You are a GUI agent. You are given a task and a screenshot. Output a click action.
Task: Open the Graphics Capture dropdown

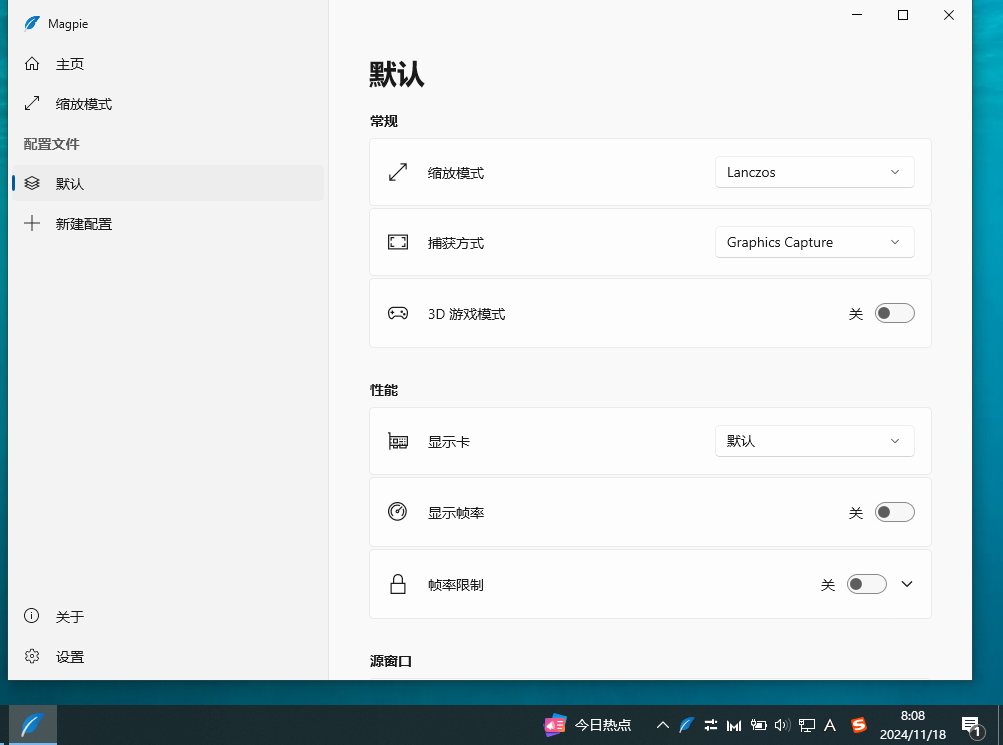click(x=814, y=242)
